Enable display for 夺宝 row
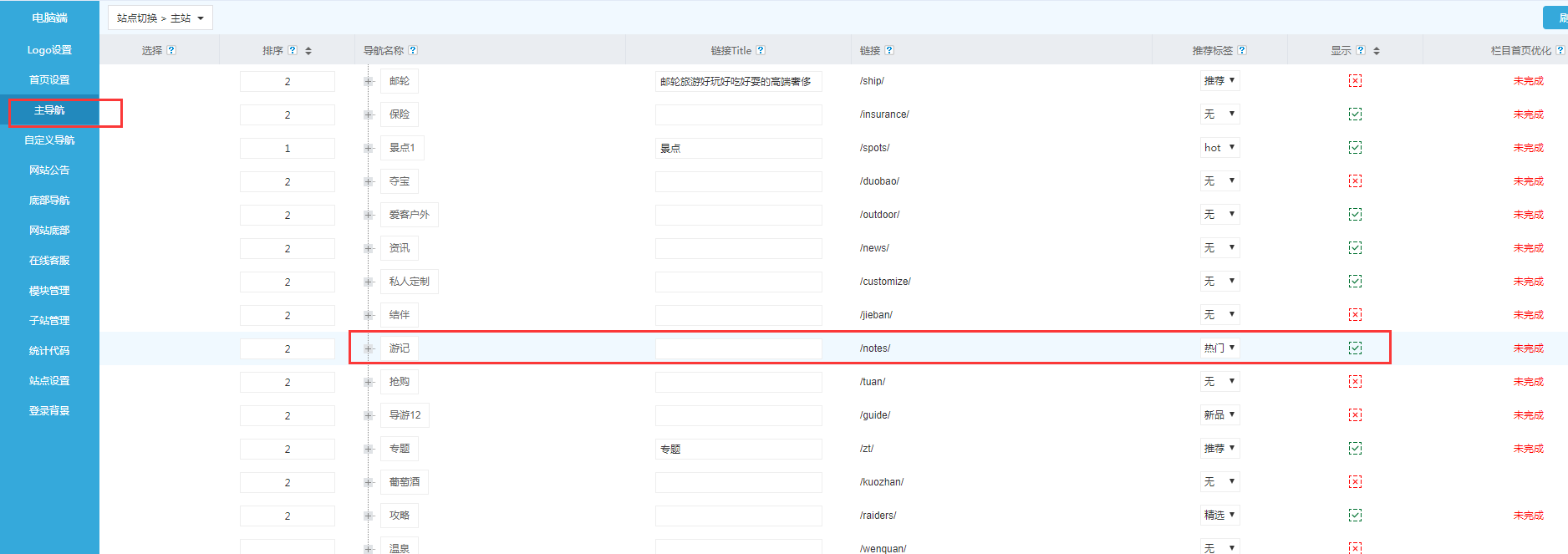The width and height of the screenshot is (1568, 554). (x=1355, y=181)
